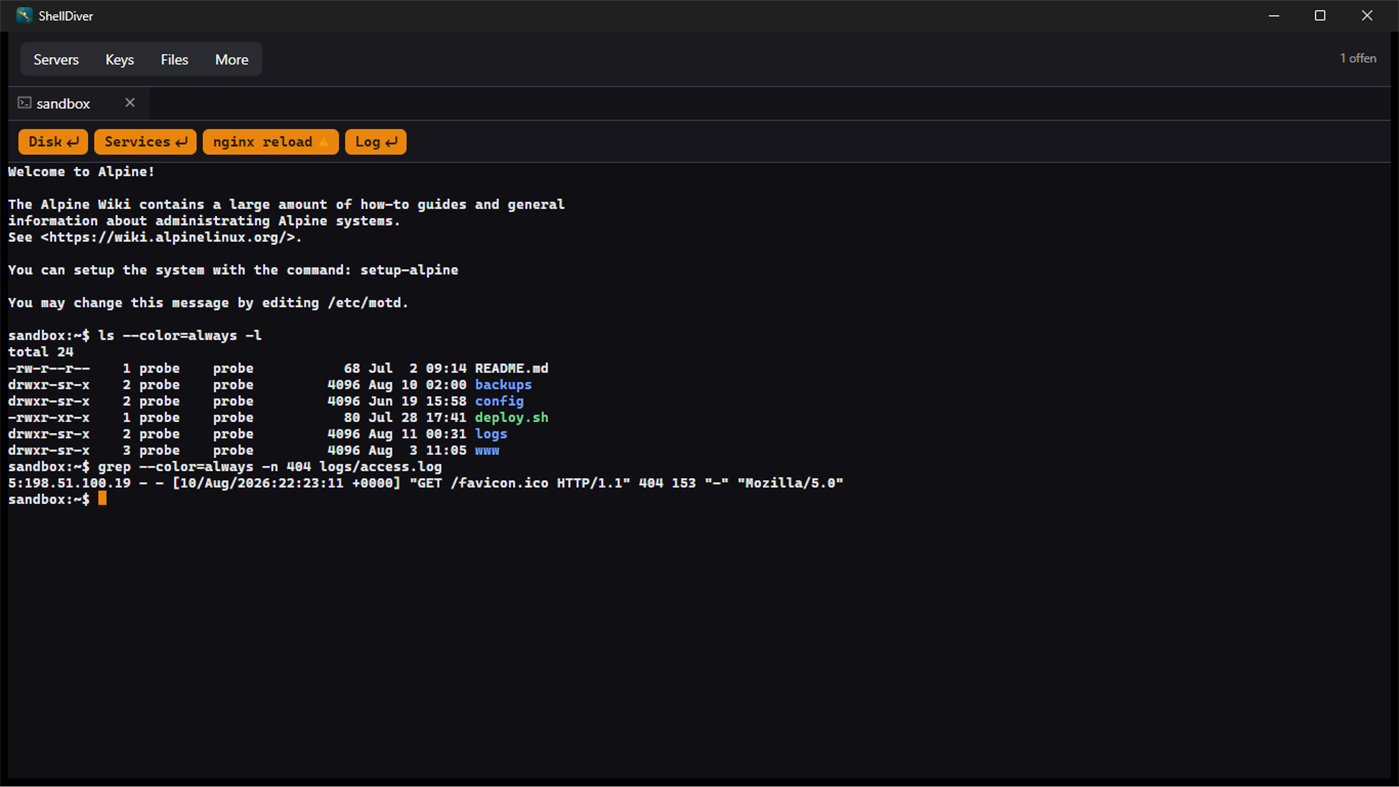The width and height of the screenshot is (1399, 787).
Task: Click the /favicon.ico request in log output
Action: 499,483
